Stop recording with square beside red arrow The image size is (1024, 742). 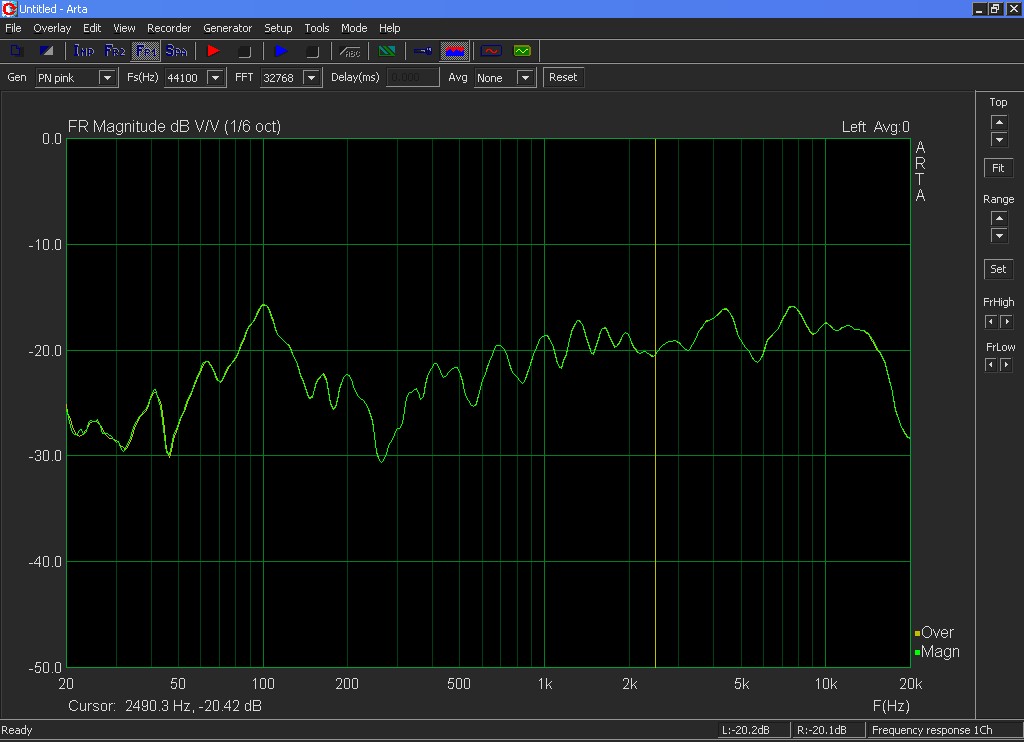(244, 51)
